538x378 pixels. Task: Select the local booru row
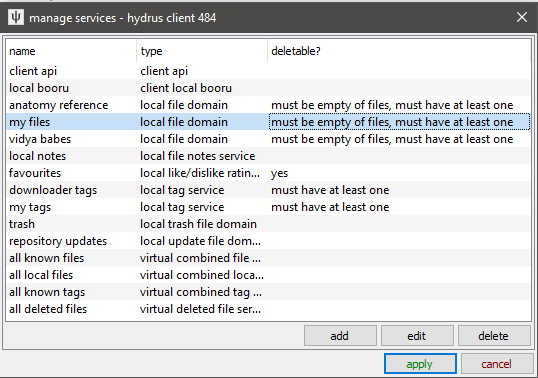268,88
